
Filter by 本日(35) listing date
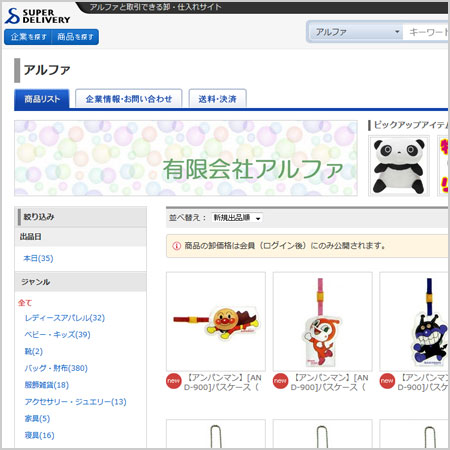click(38, 258)
